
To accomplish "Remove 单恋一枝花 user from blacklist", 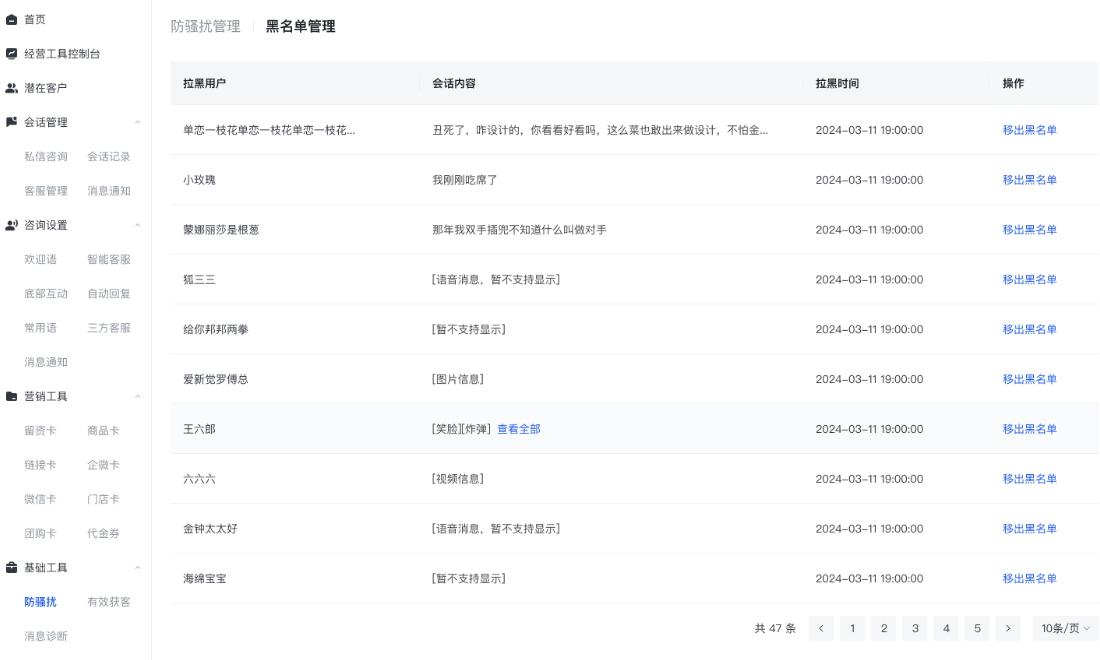I will click(x=1029, y=130).
